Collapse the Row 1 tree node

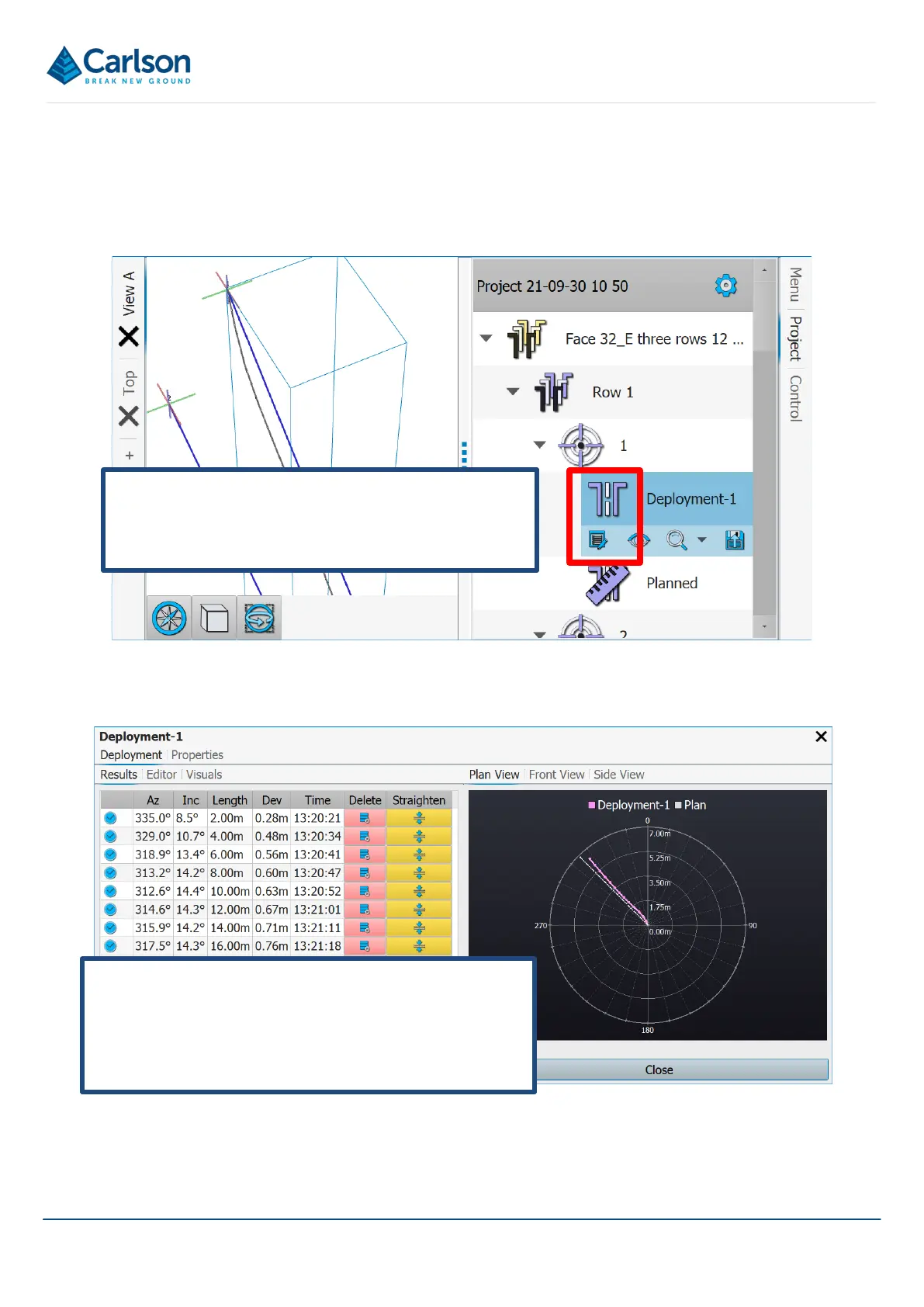(x=513, y=391)
